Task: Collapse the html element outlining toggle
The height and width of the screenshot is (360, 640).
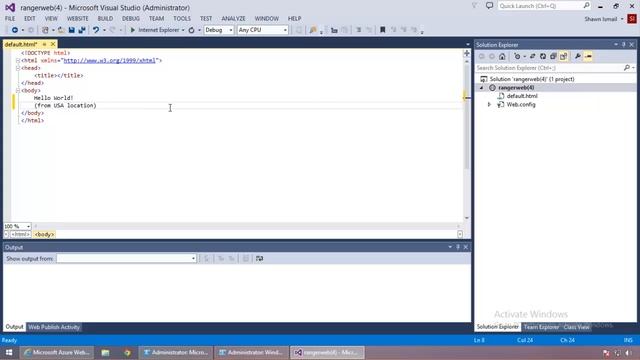Action: click(18, 60)
